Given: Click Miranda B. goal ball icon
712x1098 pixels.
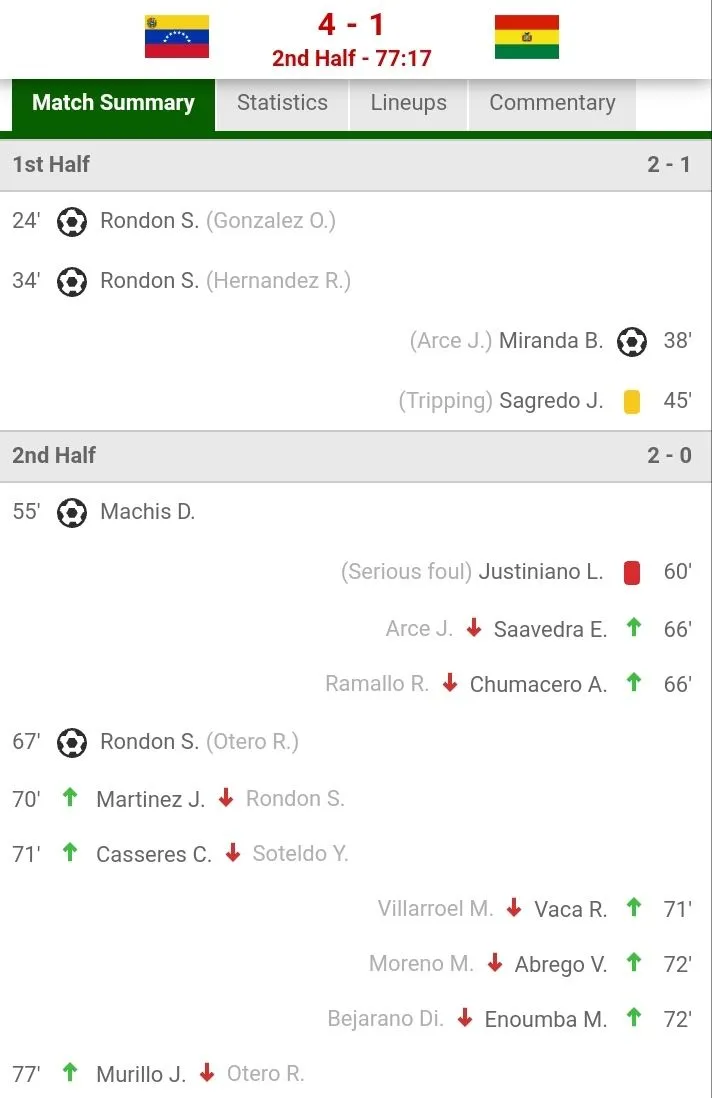Looking at the screenshot, I should tap(631, 341).
